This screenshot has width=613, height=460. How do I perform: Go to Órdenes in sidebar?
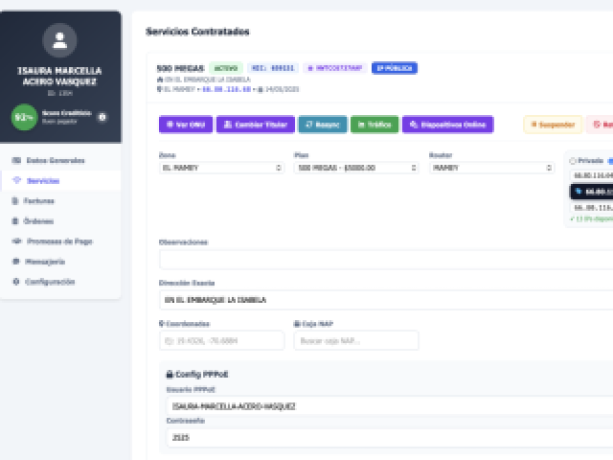click(61, 221)
